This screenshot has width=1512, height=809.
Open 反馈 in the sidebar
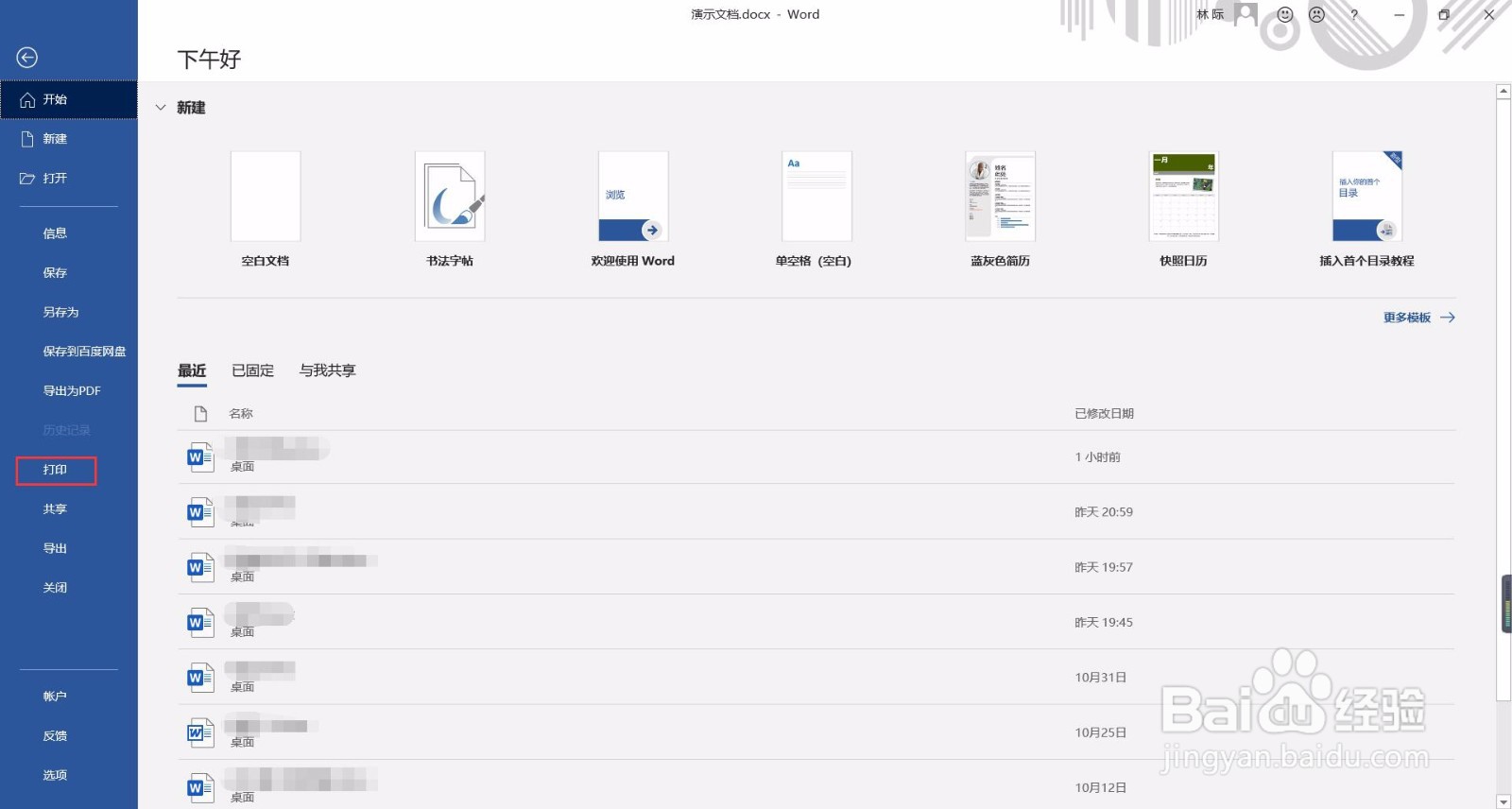55,736
